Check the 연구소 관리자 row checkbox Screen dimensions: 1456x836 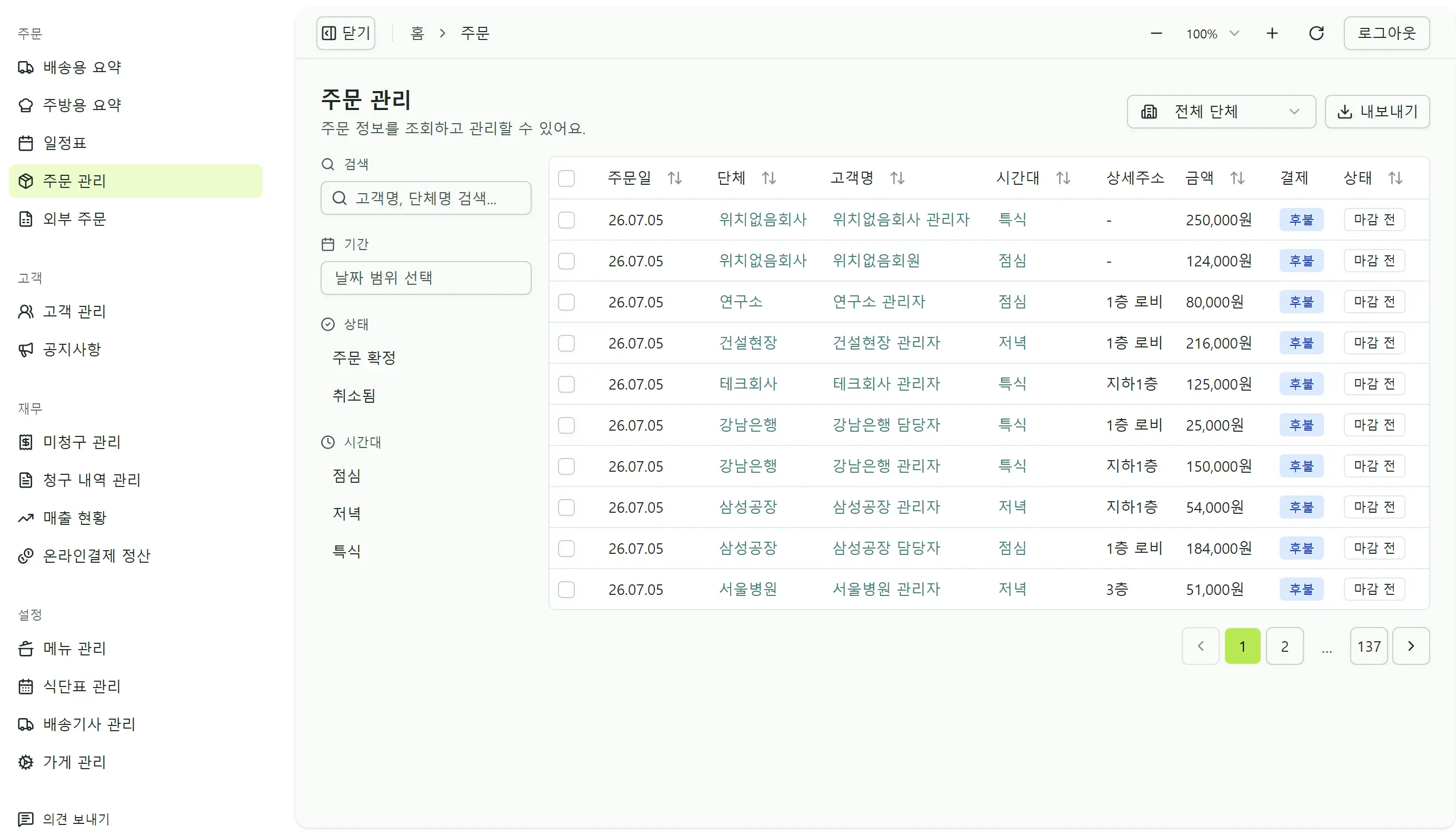[567, 302]
